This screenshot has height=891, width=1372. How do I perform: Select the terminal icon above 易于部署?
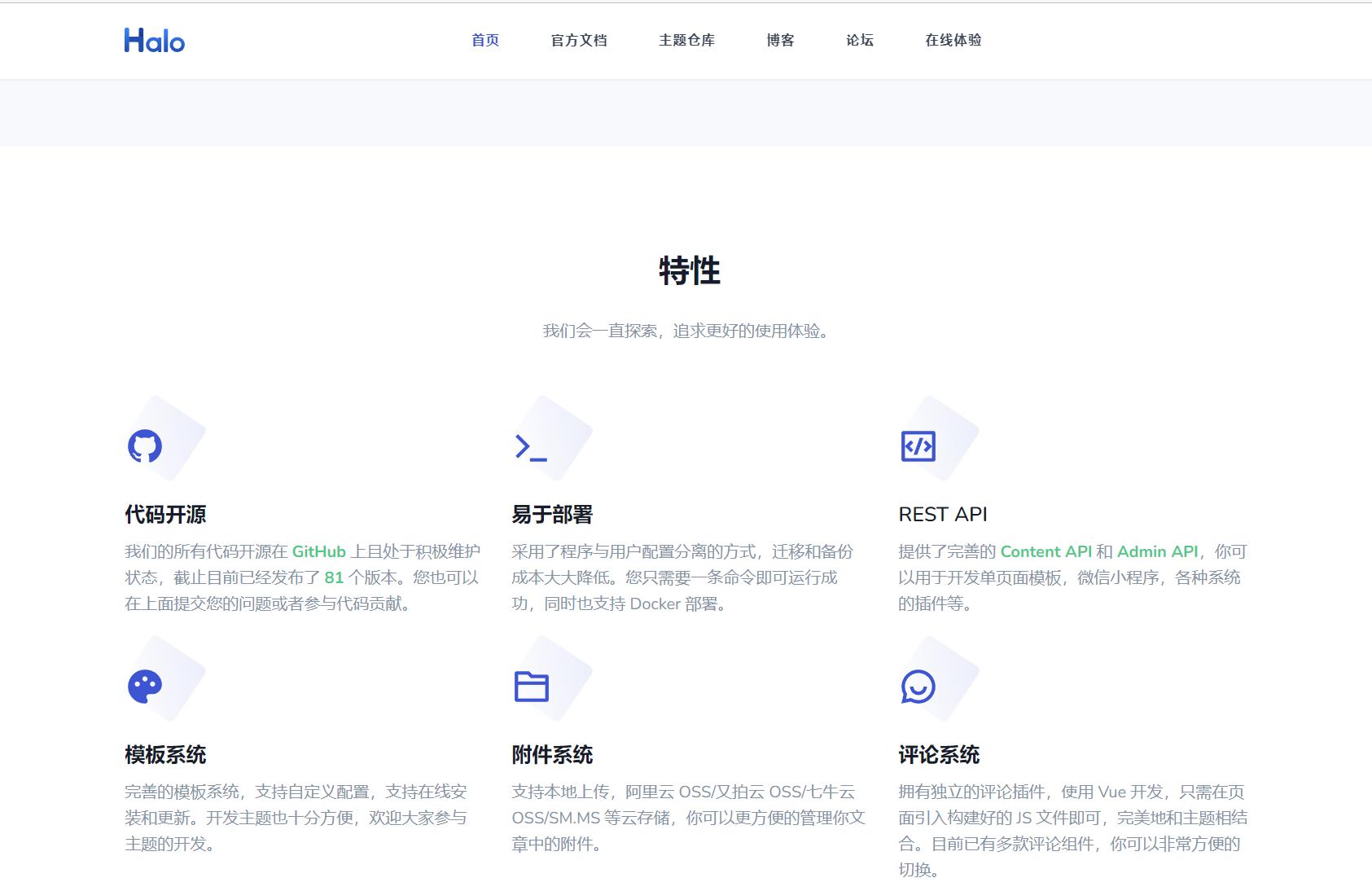coord(529,447)
